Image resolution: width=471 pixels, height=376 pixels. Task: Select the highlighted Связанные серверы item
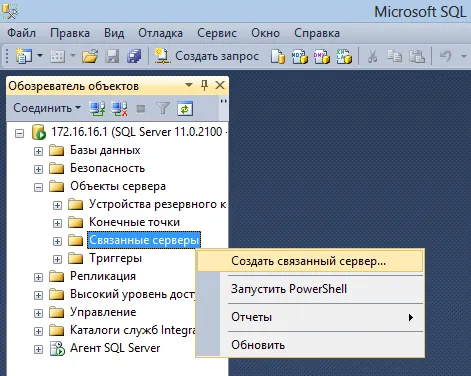144,240
